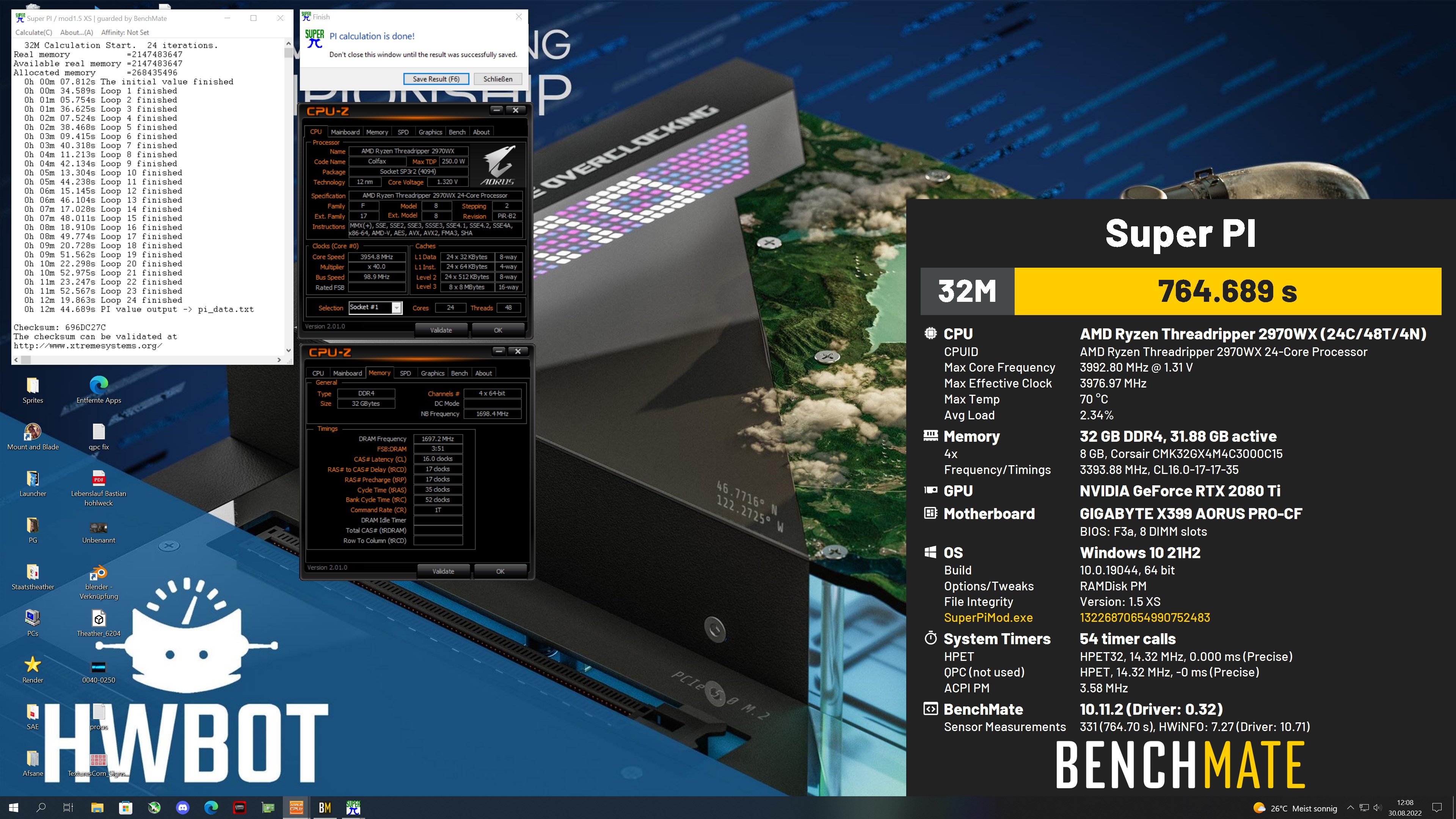This screenshot has width=1456, height=819.
Task: Open SPD tab in upper CPU-Z
Action: coord(403,132)
